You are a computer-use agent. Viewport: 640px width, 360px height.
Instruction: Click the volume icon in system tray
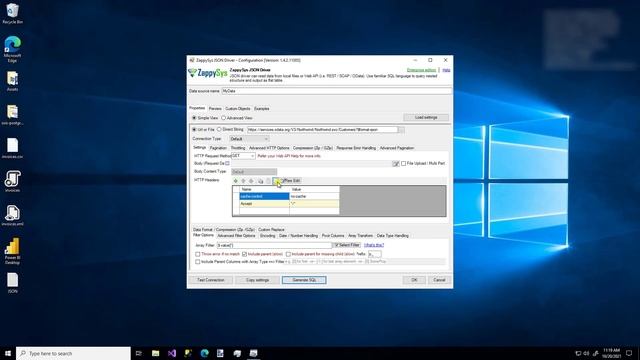coord(587,353)
